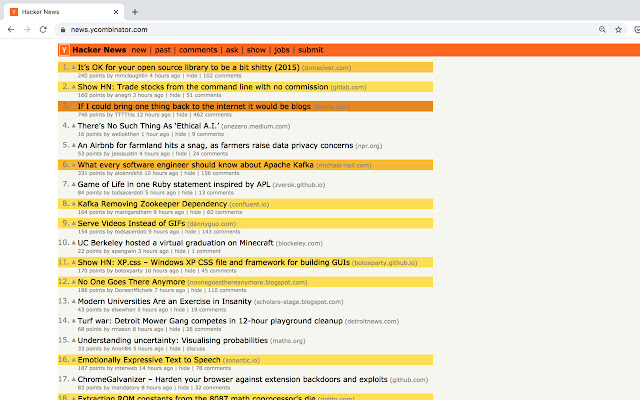Screen dimensions: 640x400
Task: Open the 'comments' section in header
Action: tap(198, 50)
